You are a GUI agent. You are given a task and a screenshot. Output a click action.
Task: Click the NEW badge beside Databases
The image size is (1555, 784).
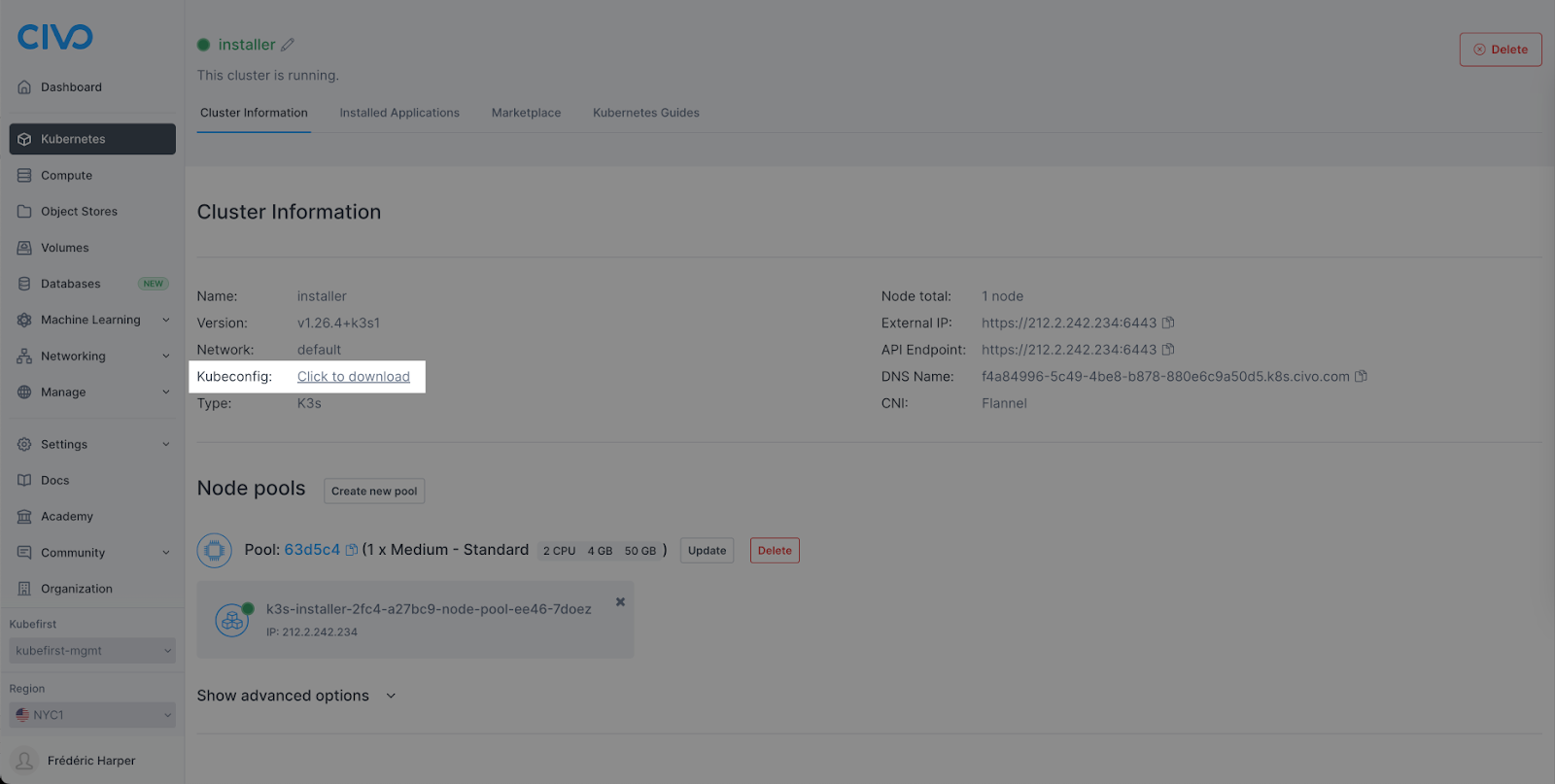click(154, 284)
